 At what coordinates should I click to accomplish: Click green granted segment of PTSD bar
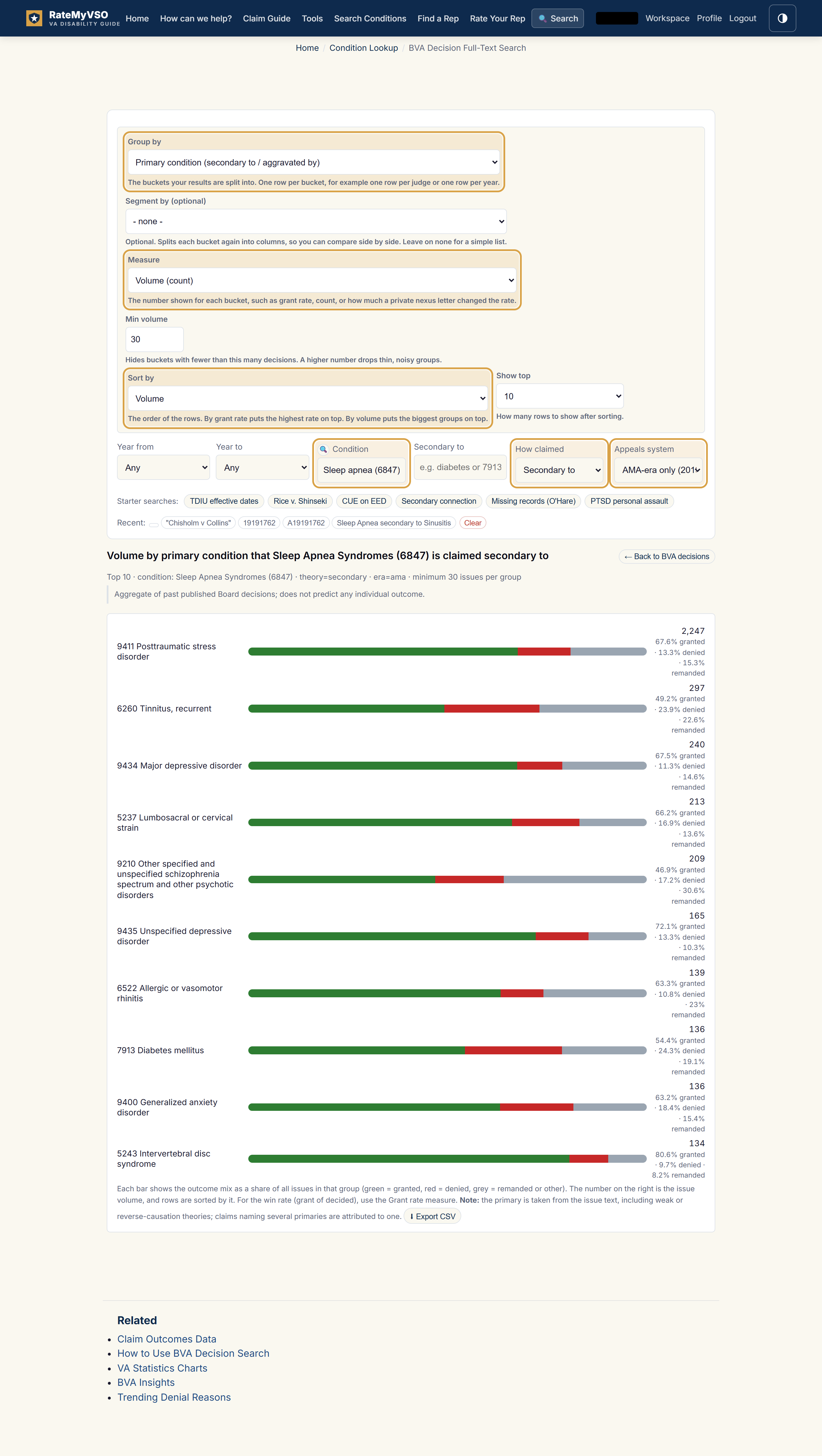[x=383, y=652]
